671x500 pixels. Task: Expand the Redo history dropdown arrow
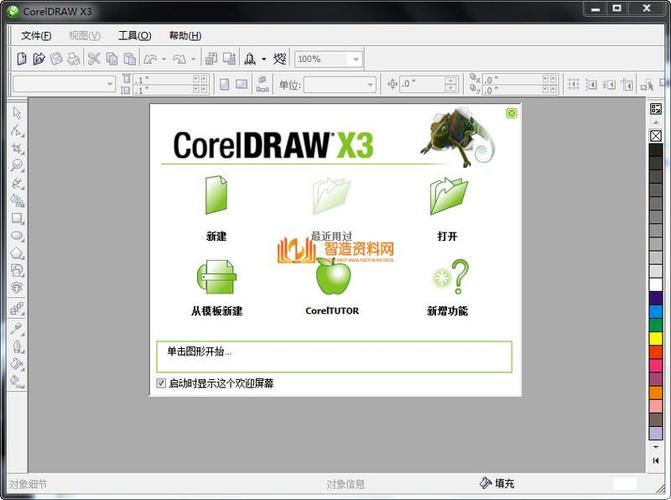(193, 59)
